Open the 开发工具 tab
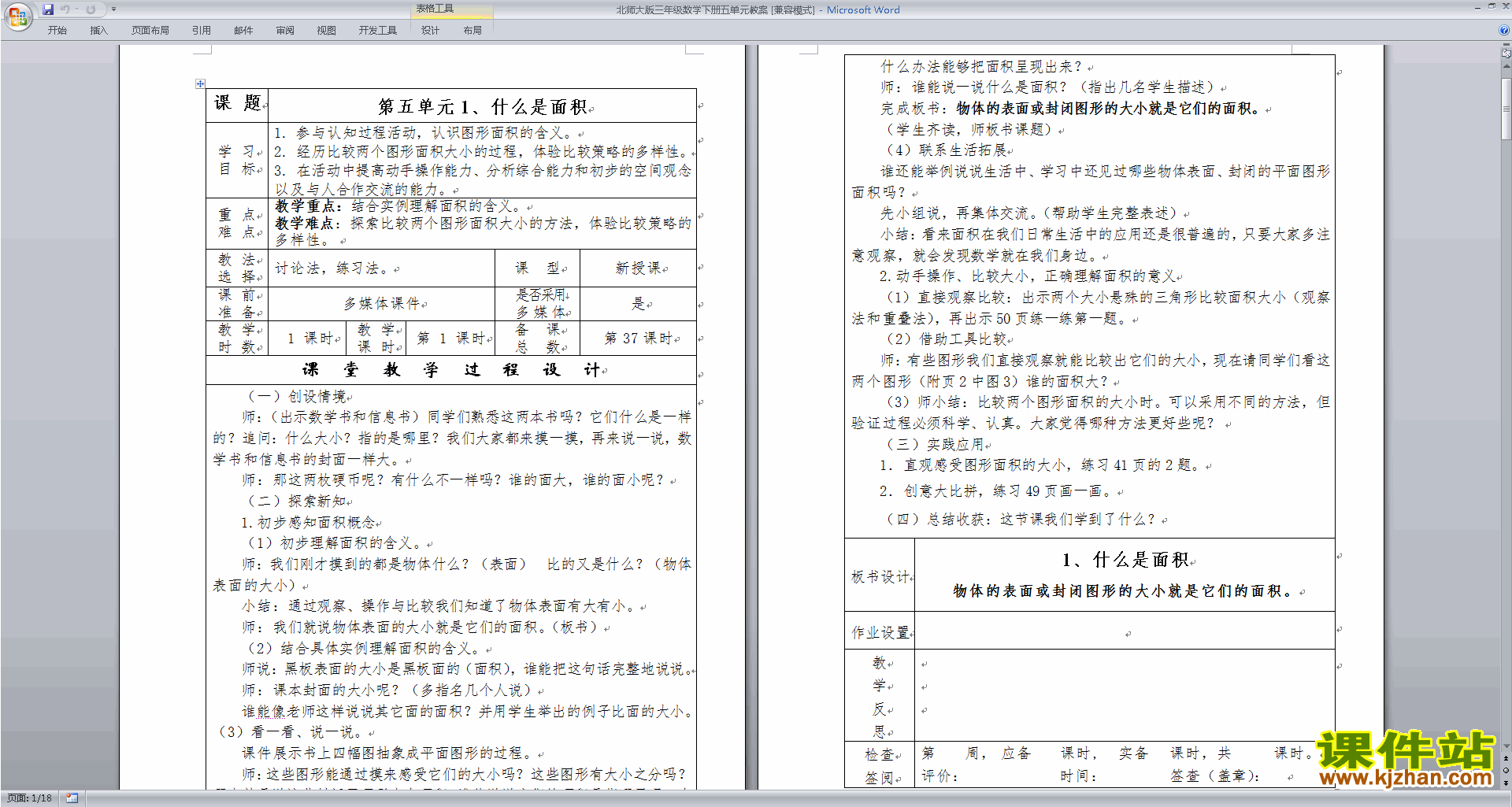1512x807 pixels. [x=378, y=30]
